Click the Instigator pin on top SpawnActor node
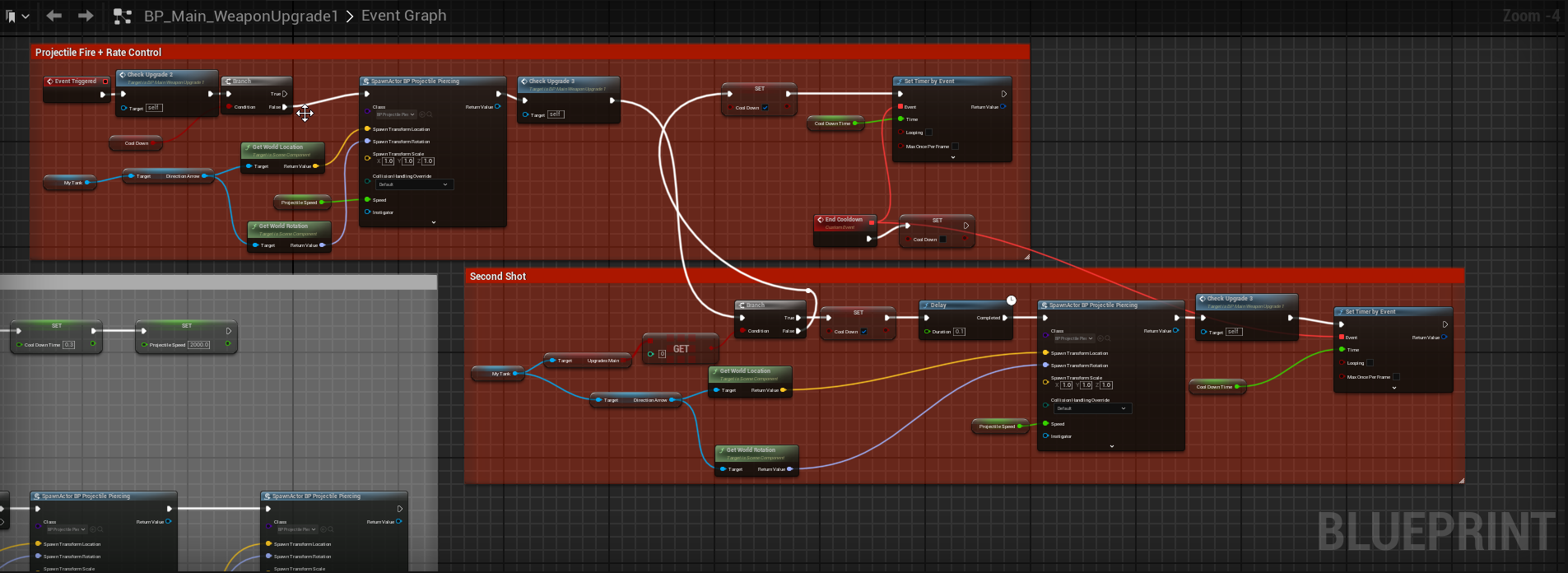This screenshot has height=573, width=1568. pos(367,212)
